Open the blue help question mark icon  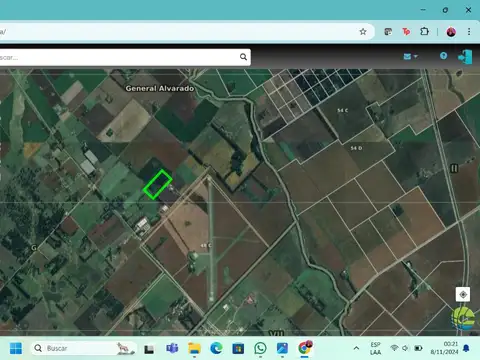443,56
